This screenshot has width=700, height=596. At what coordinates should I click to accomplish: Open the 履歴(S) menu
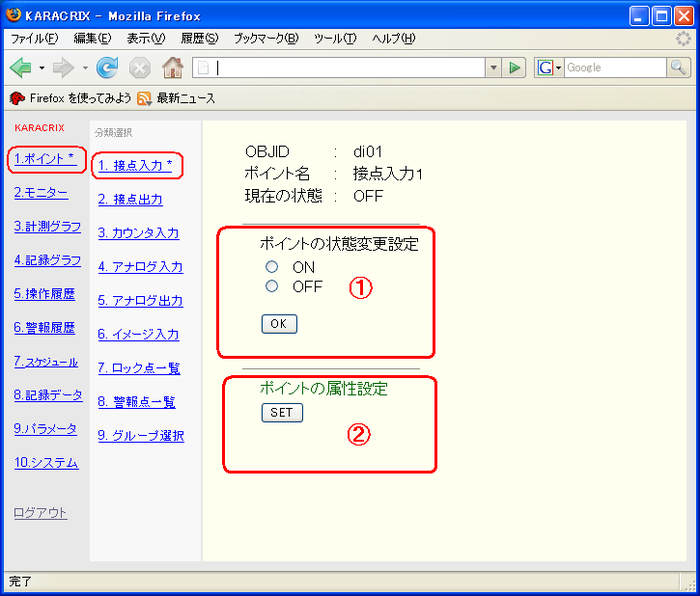click(x=200, y=39)
